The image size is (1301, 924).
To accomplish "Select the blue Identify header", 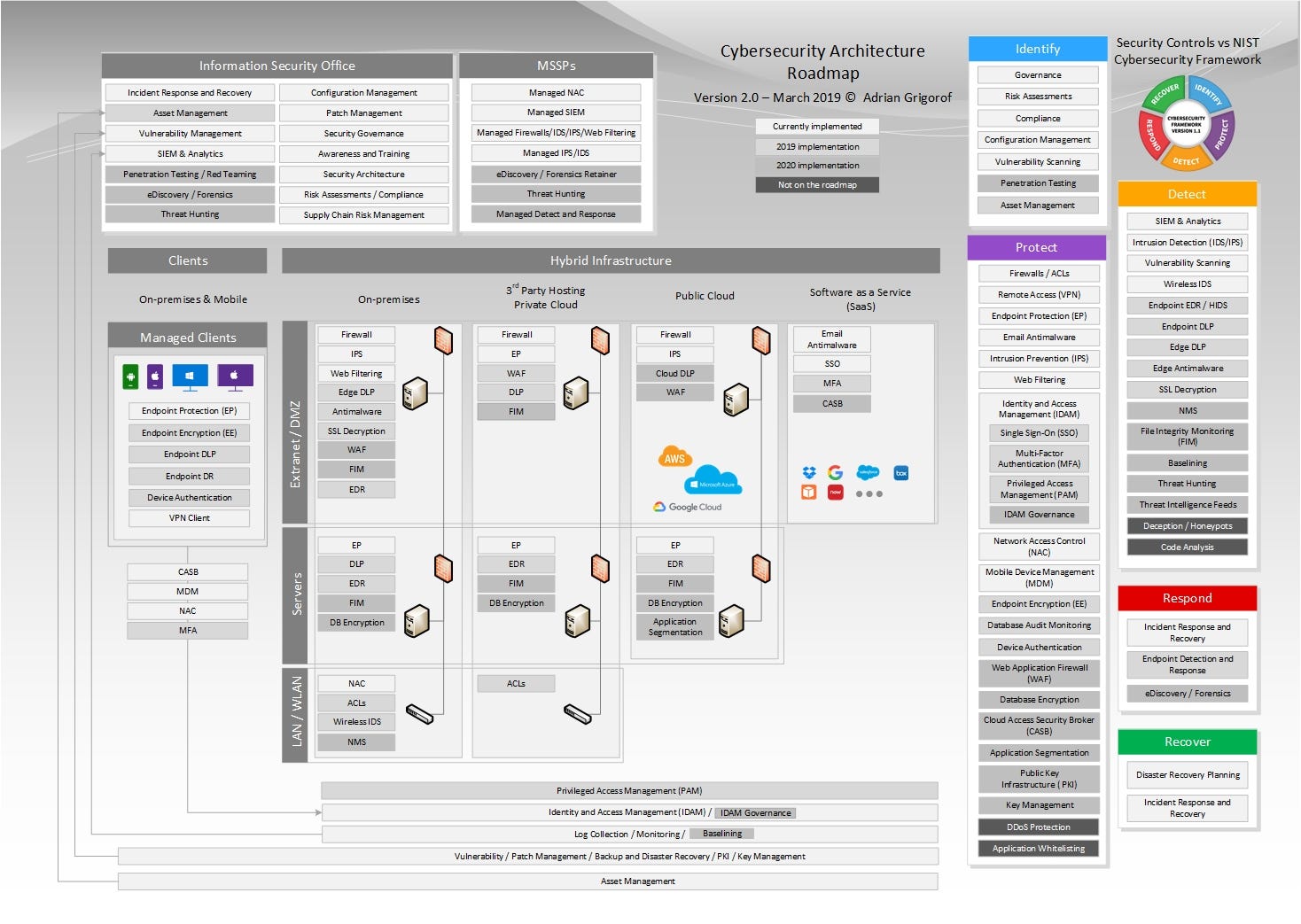I will coord(1038,49).
